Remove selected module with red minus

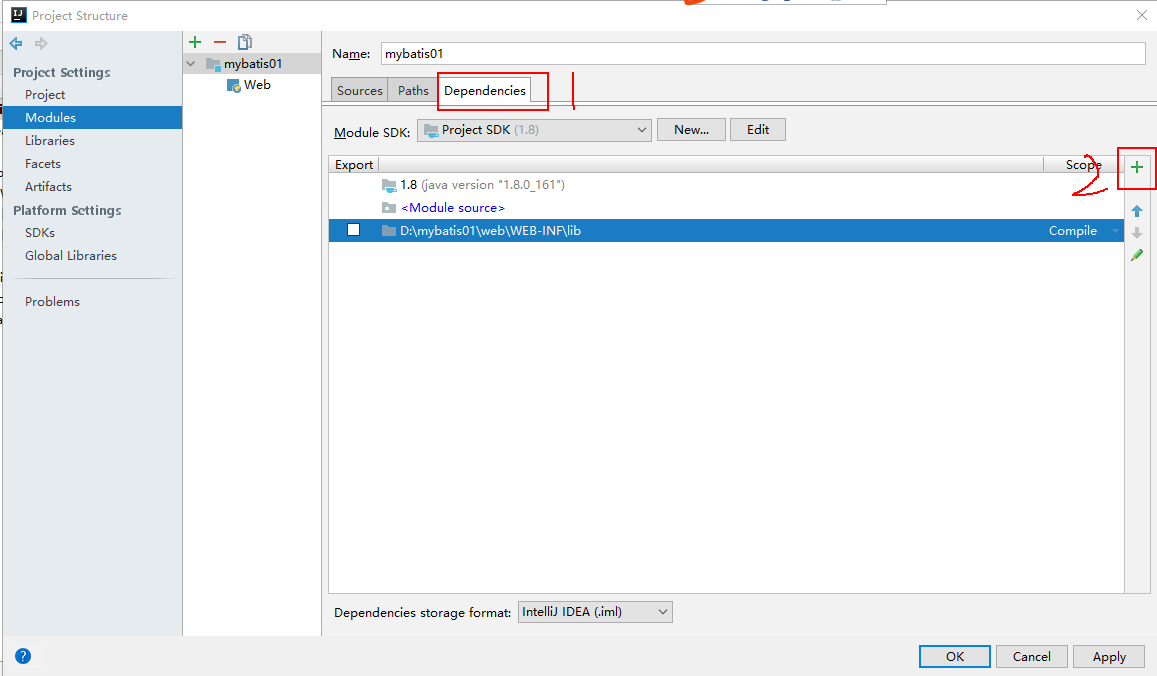point(220,42)
